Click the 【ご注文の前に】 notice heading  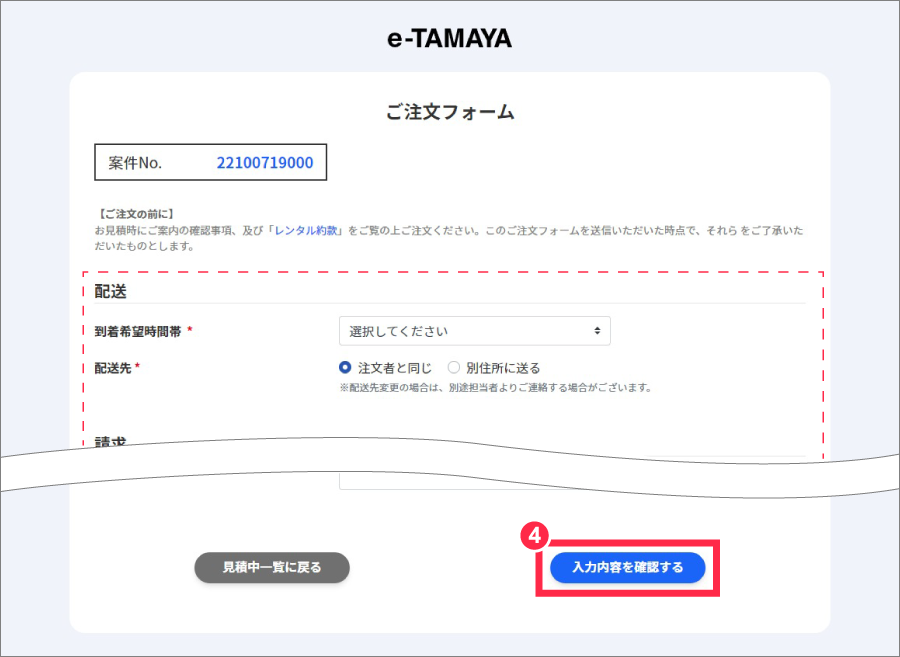136,213
